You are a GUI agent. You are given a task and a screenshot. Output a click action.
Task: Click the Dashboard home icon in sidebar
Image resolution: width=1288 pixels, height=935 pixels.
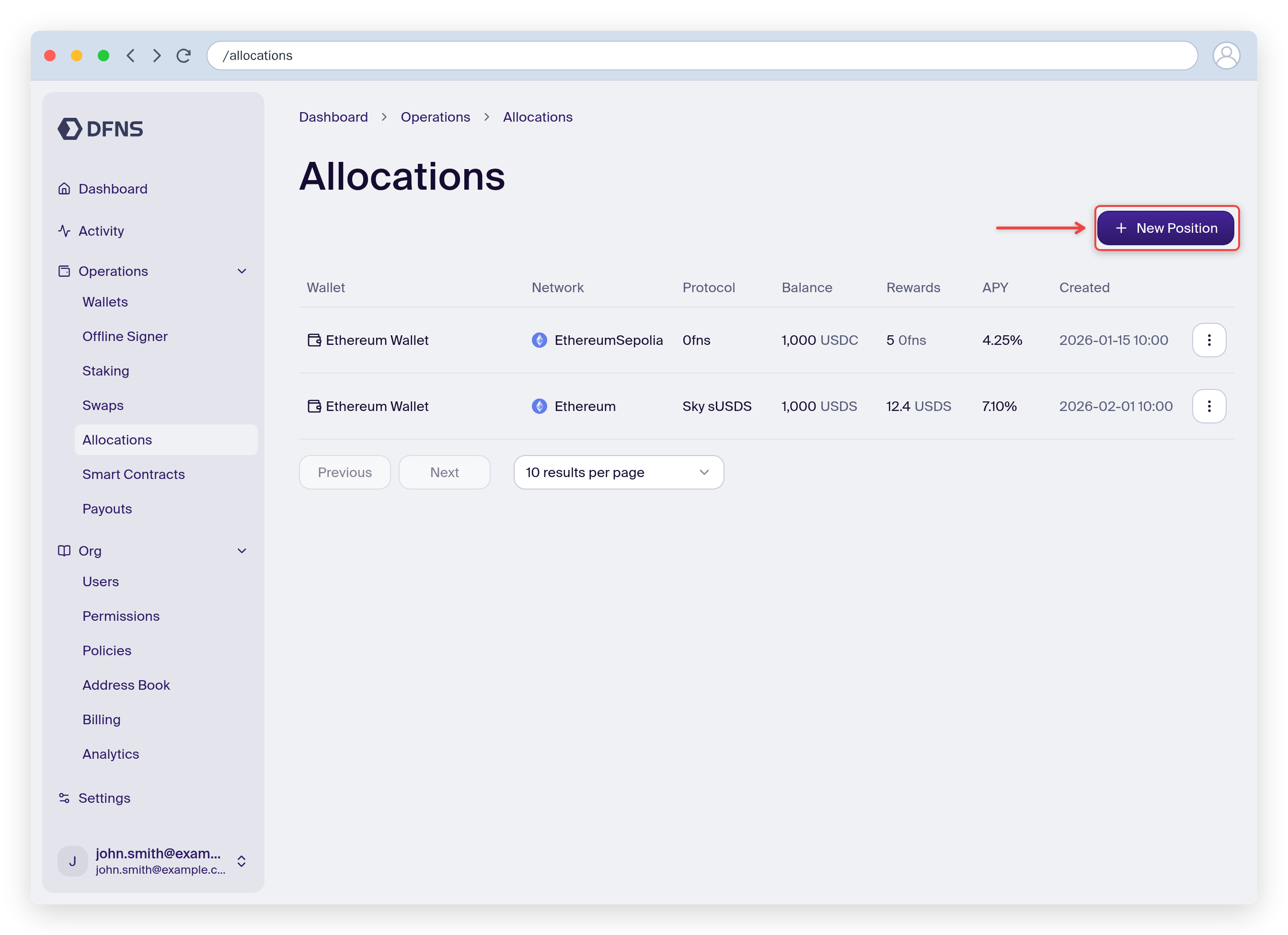(64, 188)
